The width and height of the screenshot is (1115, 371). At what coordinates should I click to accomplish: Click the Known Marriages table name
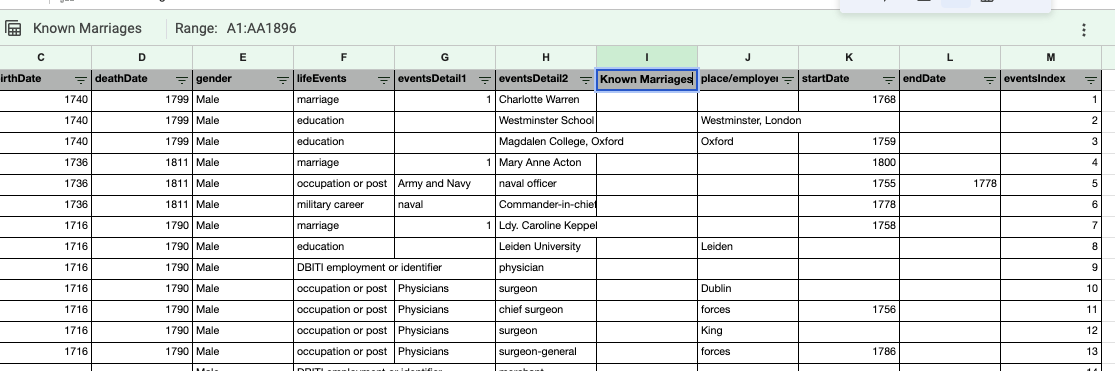87,28
